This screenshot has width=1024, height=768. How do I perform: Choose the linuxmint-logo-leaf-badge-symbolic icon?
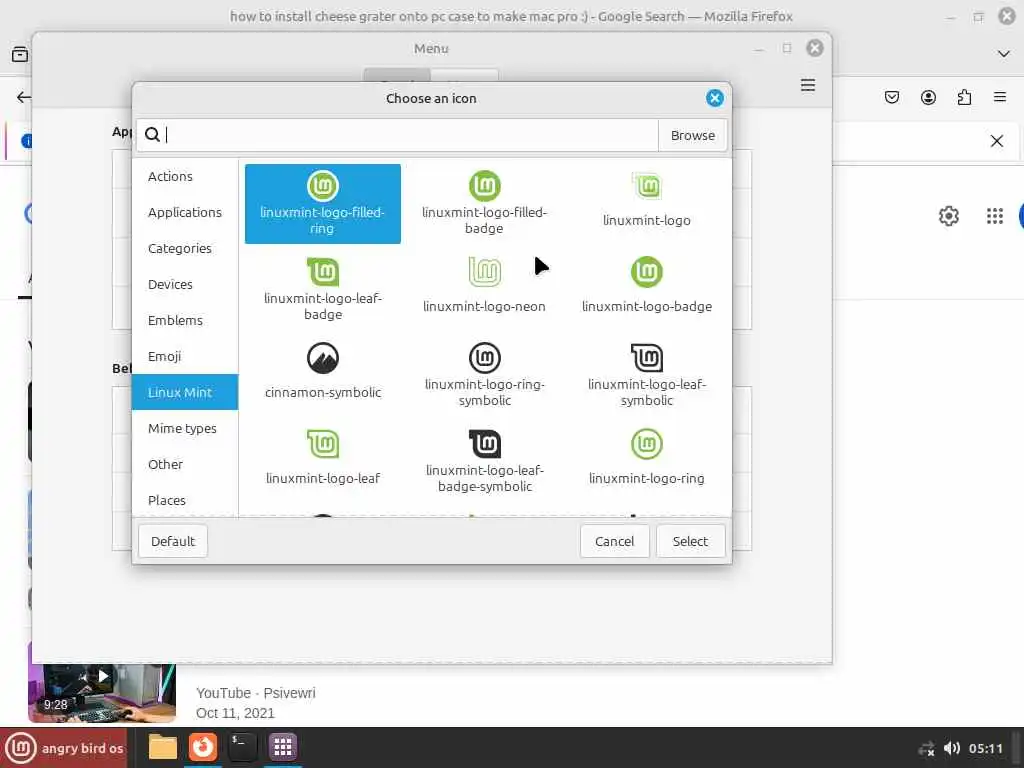(x=485, y=462)
